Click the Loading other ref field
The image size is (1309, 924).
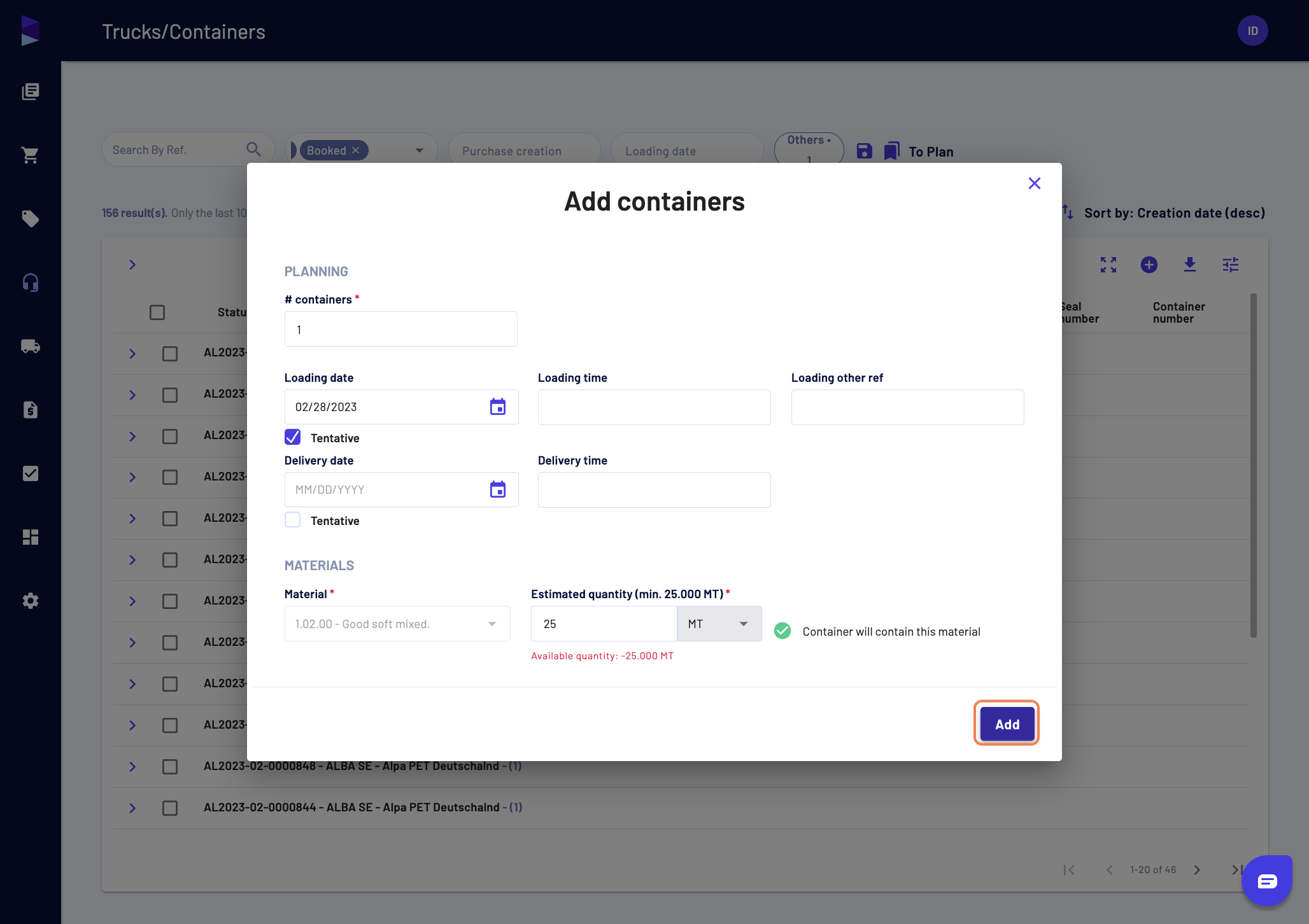tap(907, 407)
